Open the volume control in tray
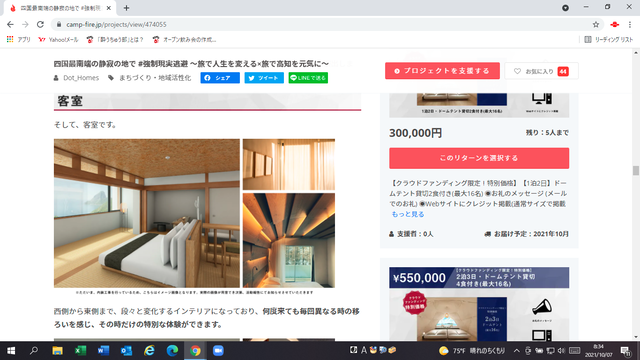Screen dimensions: 640x360 point(561,351)
